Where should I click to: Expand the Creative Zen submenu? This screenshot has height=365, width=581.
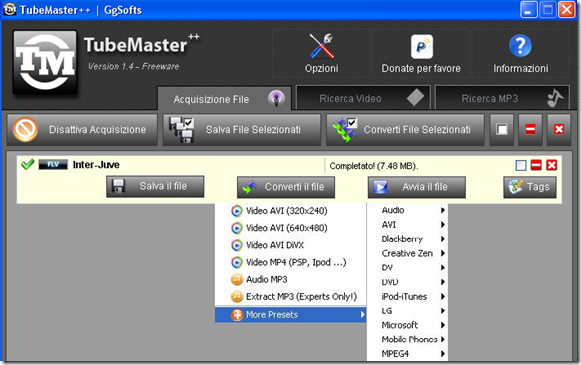(x=407, y=253)
